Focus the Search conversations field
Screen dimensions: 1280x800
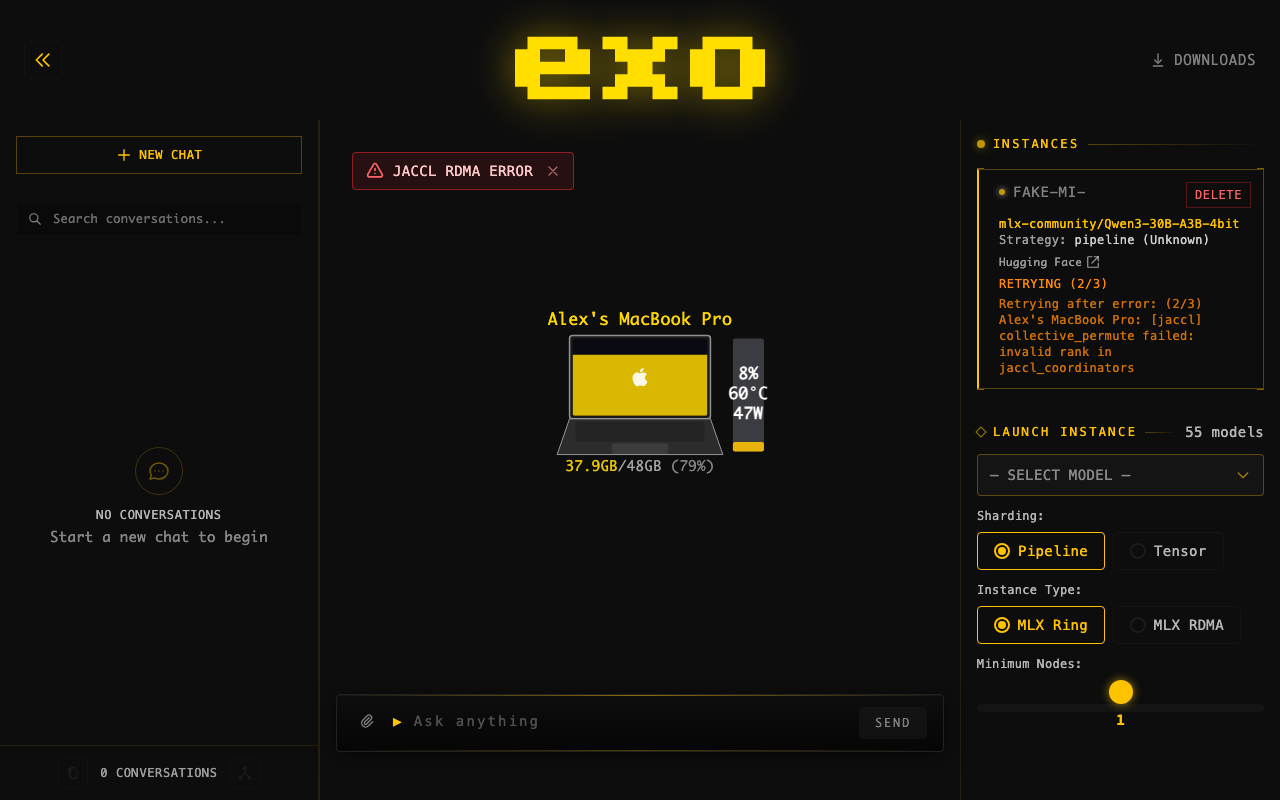pos(159,219)
